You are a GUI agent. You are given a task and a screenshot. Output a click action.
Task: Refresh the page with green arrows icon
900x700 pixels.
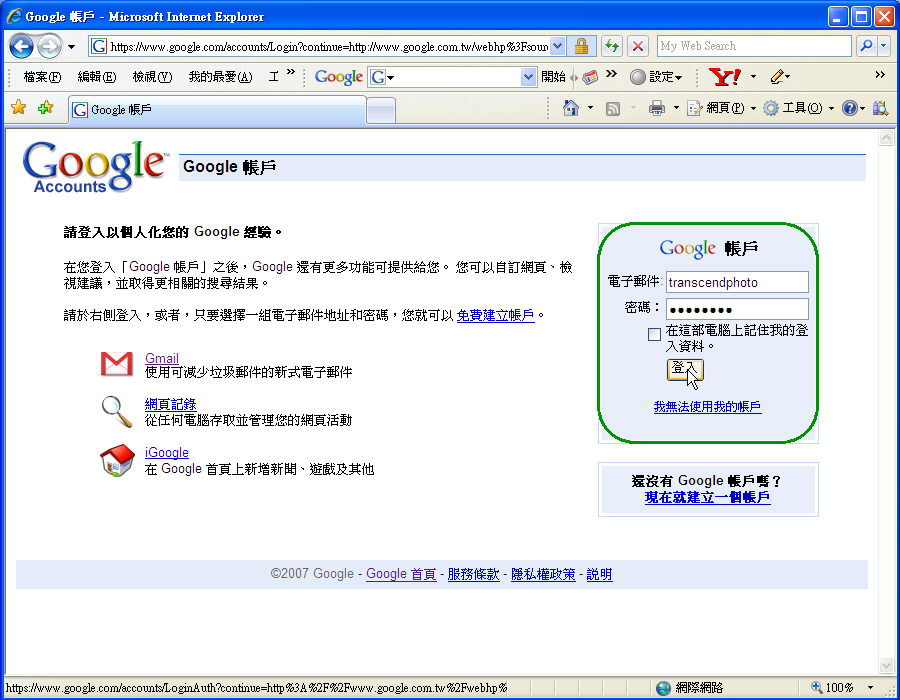[612, 46]
